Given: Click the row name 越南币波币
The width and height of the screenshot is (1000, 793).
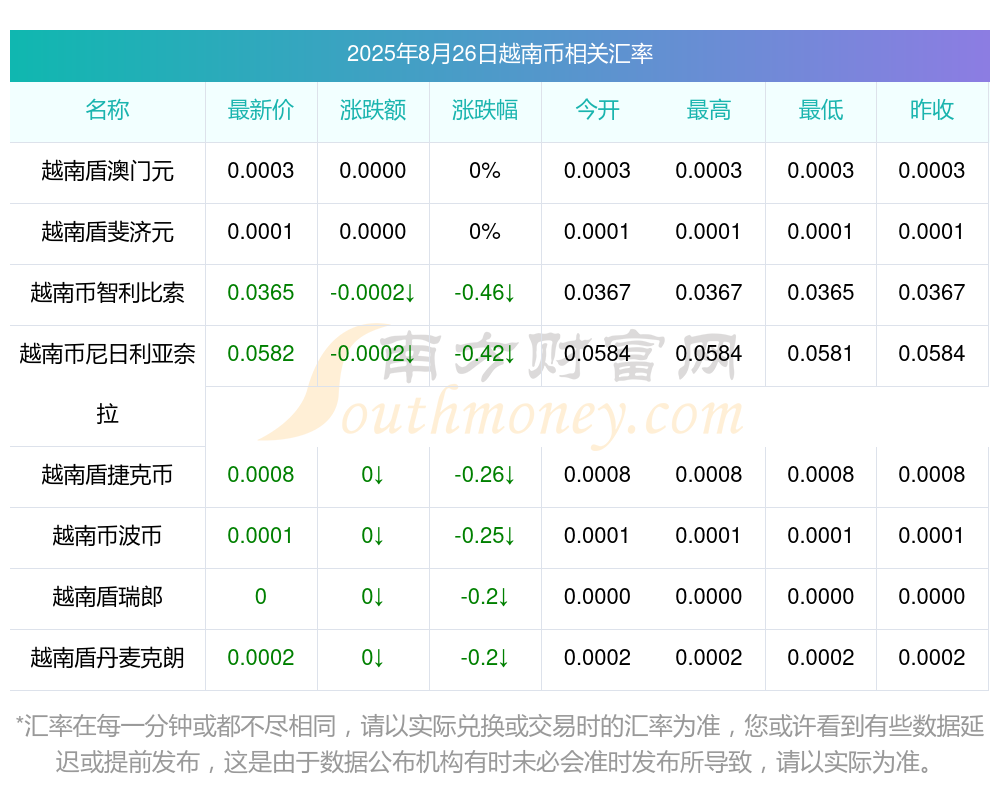Looking at the screenshot, I should [x=107, y=536].
